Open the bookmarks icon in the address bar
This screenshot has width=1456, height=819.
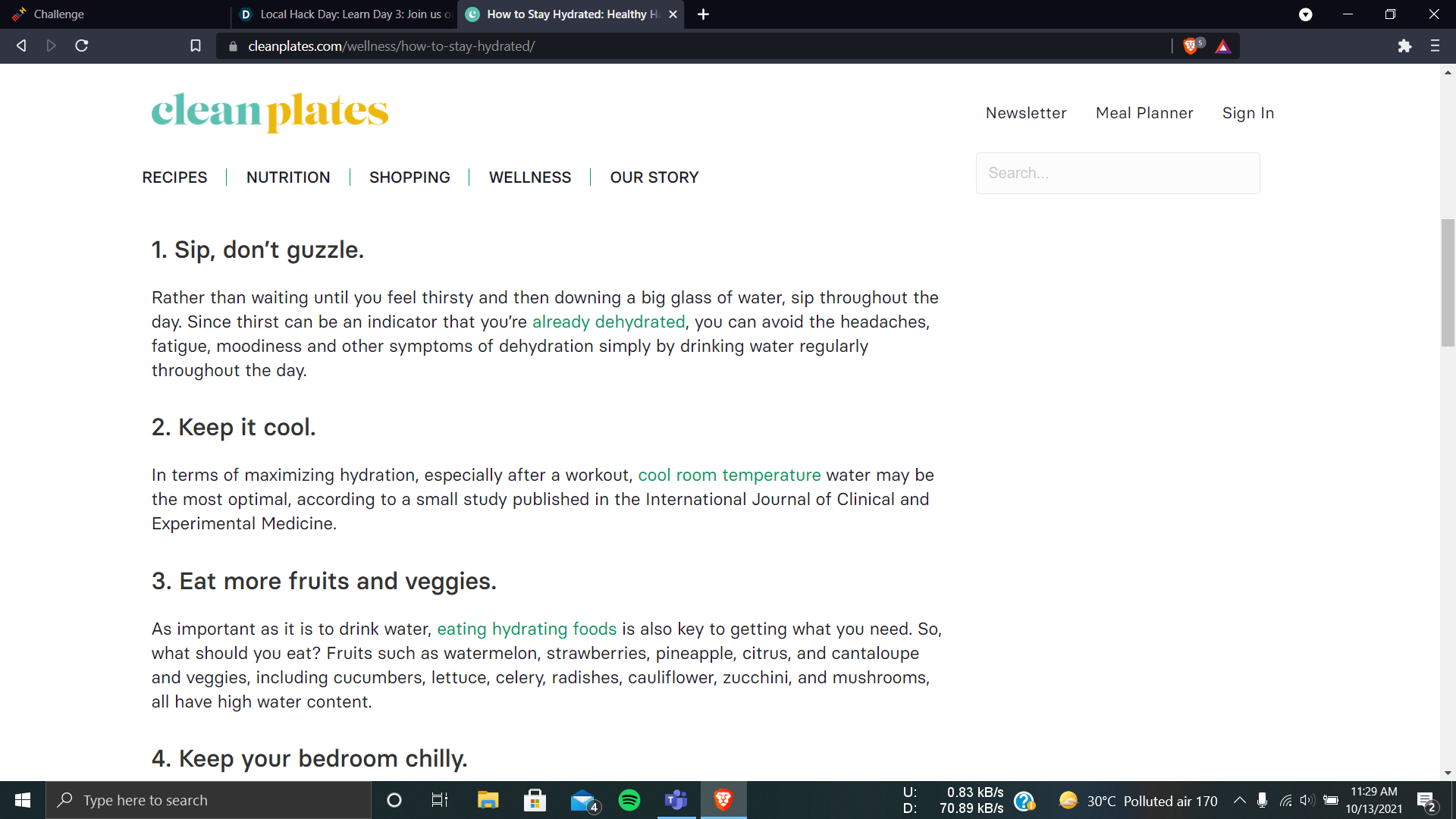(195, 45)
